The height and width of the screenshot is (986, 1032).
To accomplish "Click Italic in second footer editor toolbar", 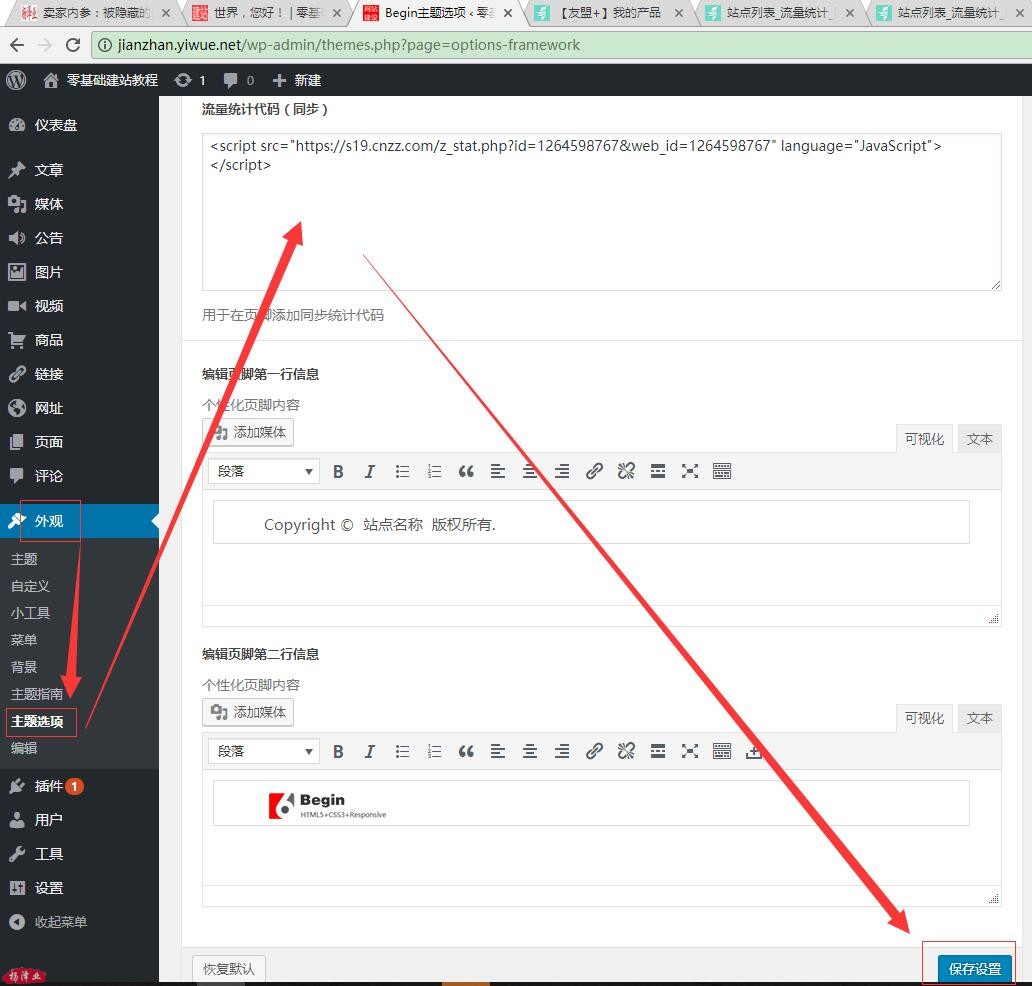I will pos(370,751).
